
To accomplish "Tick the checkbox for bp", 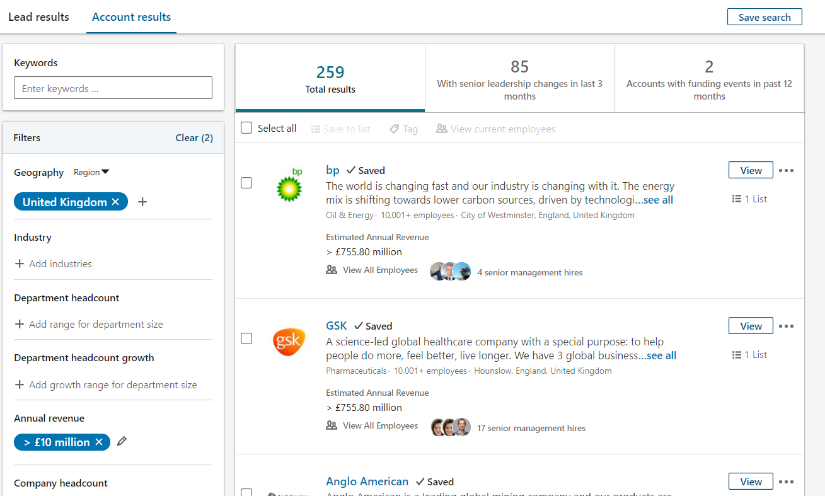I will click(x=246, y=183).
